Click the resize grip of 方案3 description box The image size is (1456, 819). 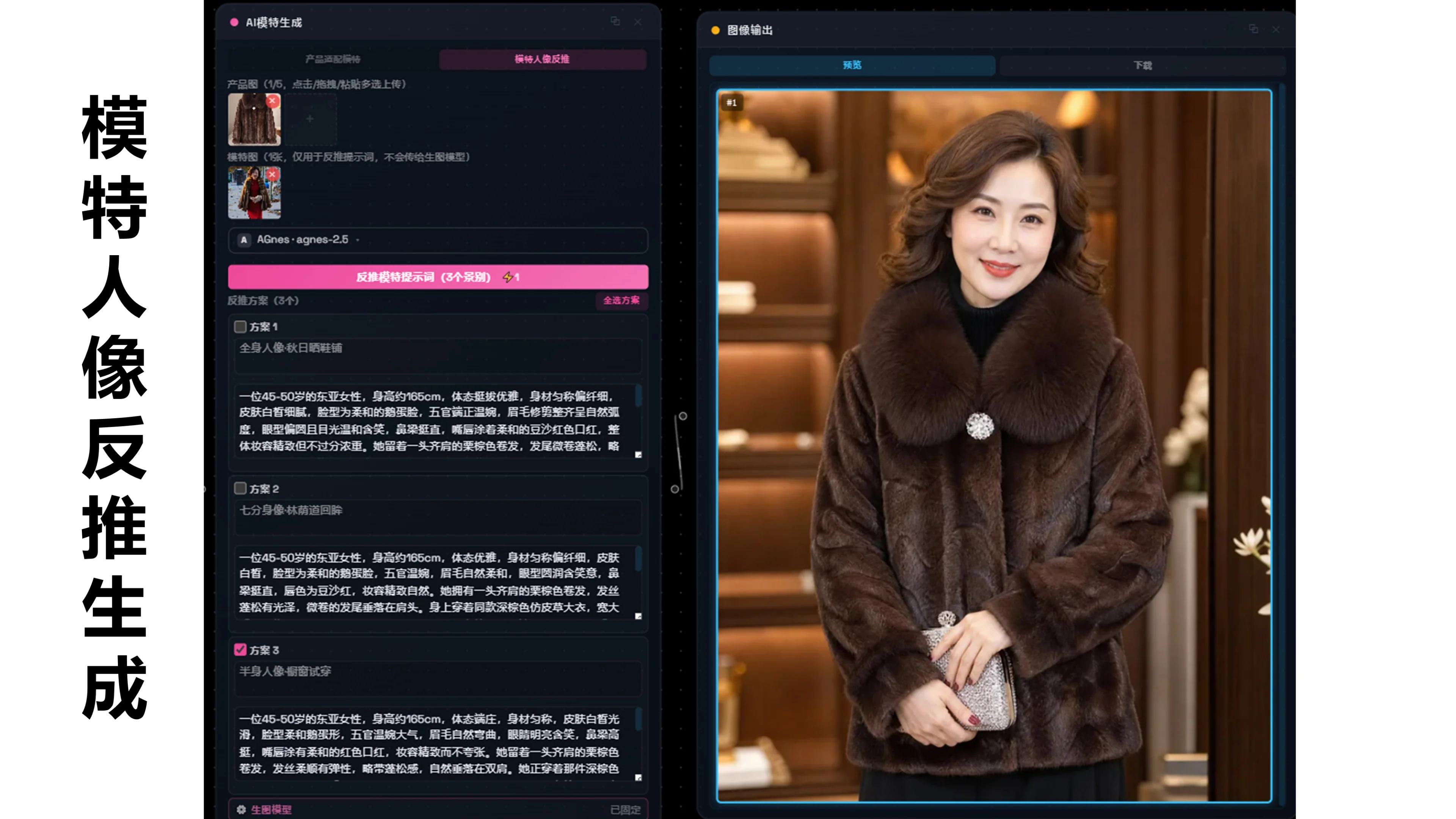pyautogui.click(x=638, y=778)
